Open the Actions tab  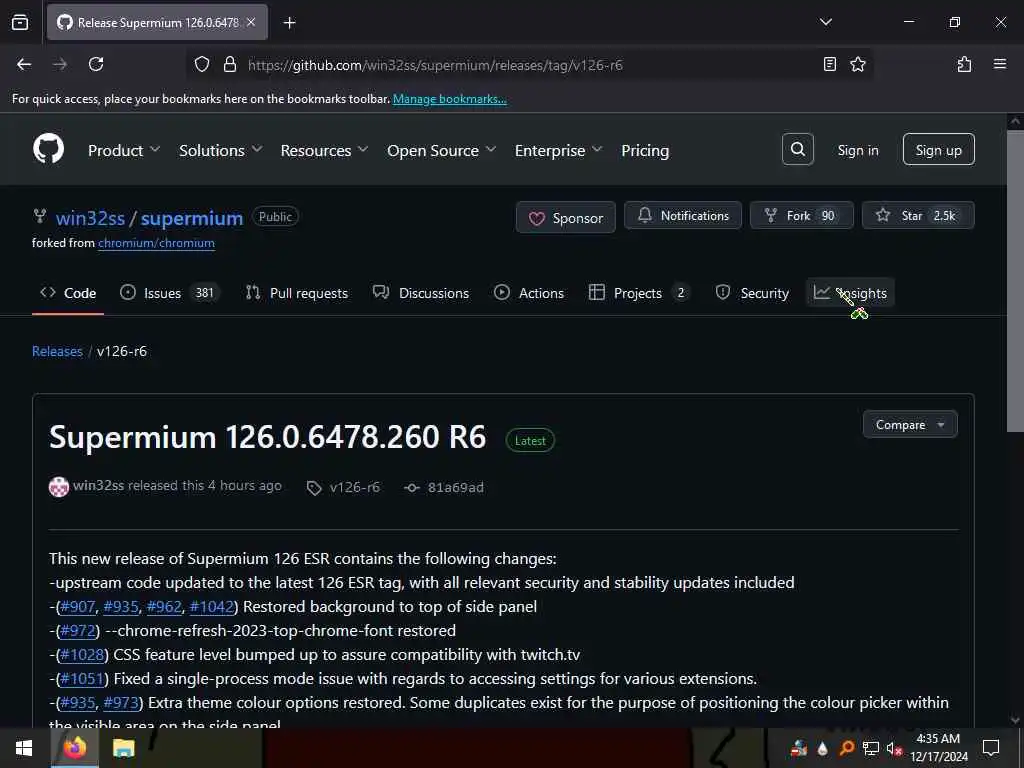pyautogui.click(x=529, y=293)
